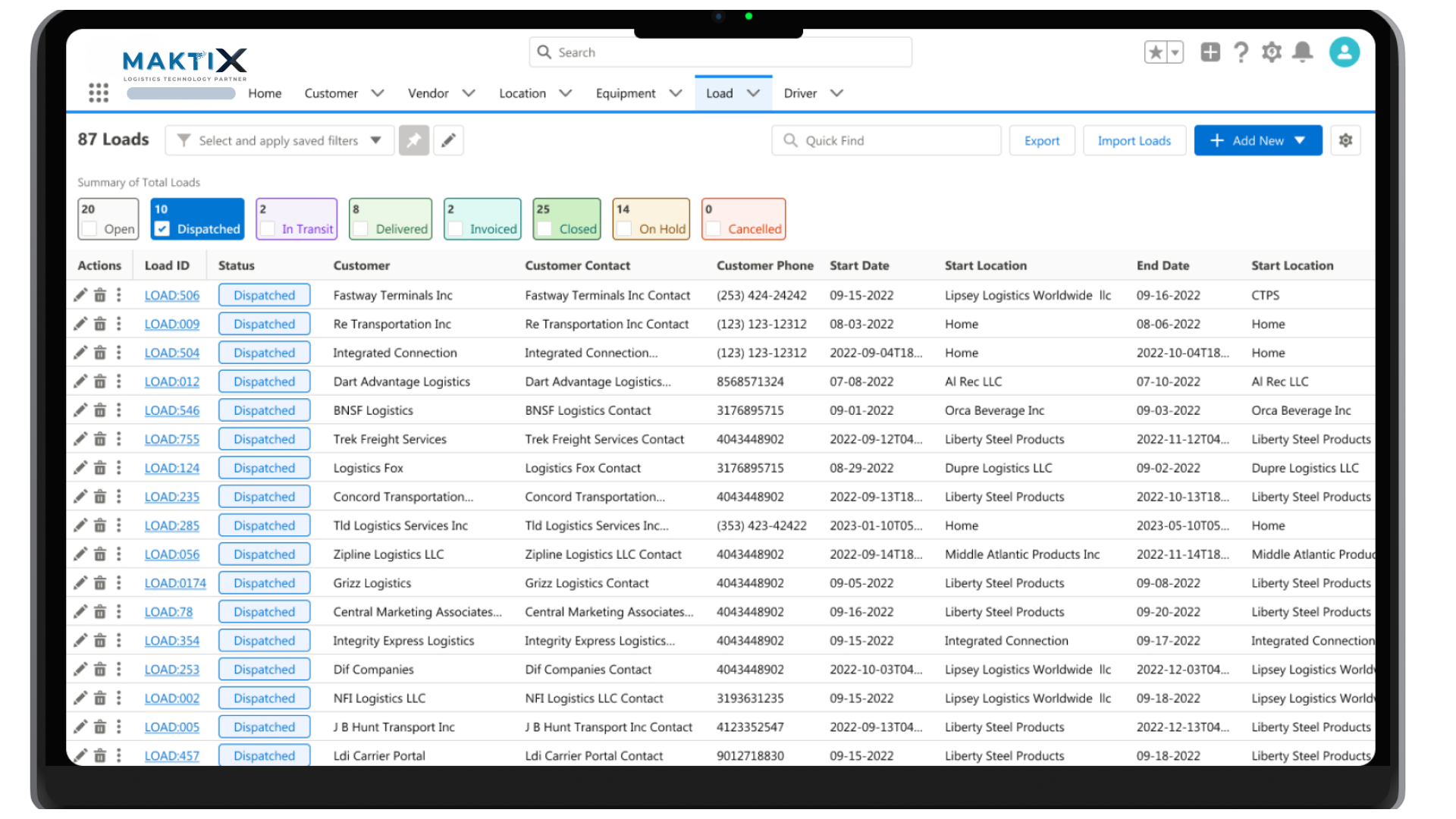Click the Dispatched status badge for LOAD:009
Image resolution: width=1456 pixels, height=819 pixels.
[x=265, y=324]
